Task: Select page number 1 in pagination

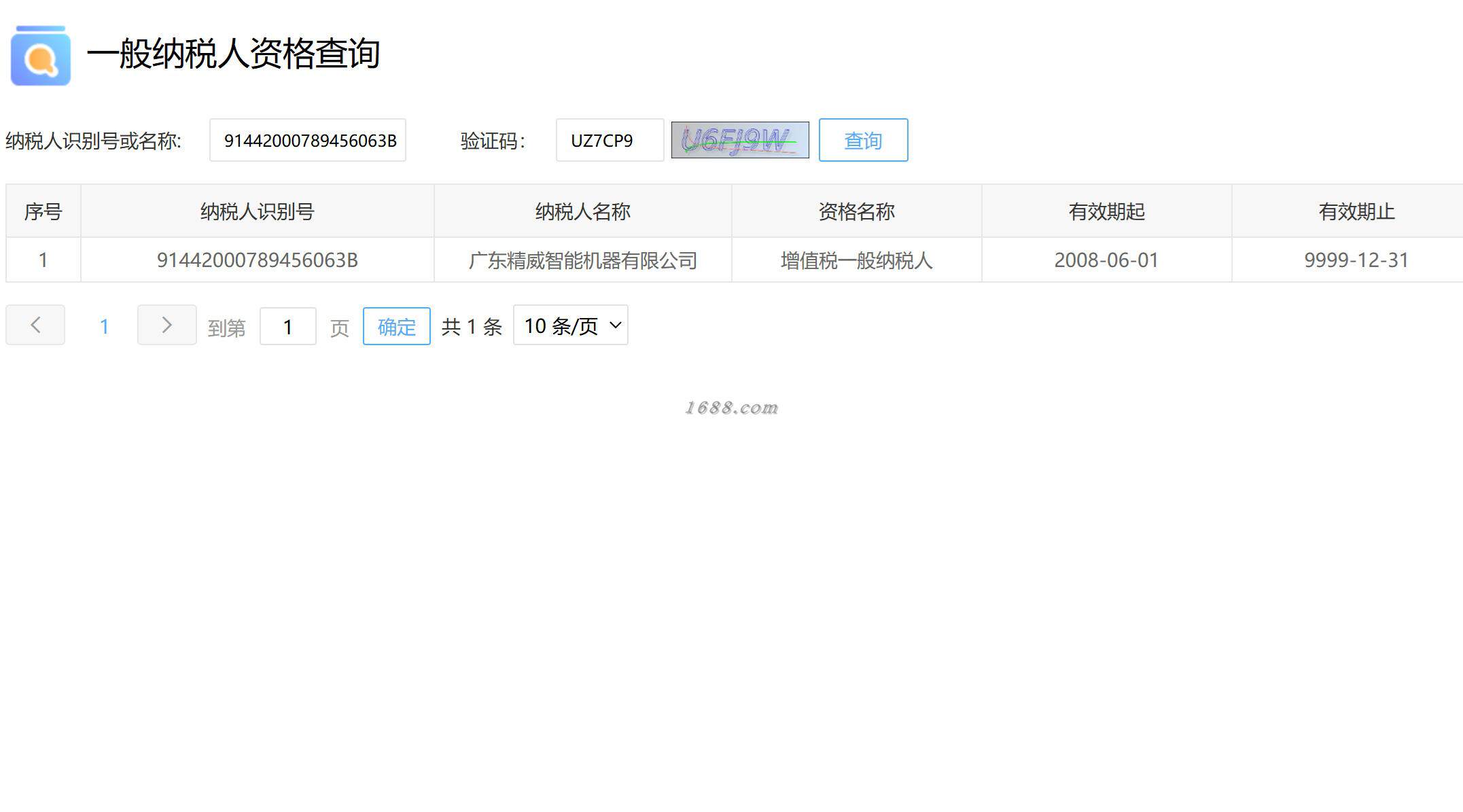Action: (x=104, y=327)
